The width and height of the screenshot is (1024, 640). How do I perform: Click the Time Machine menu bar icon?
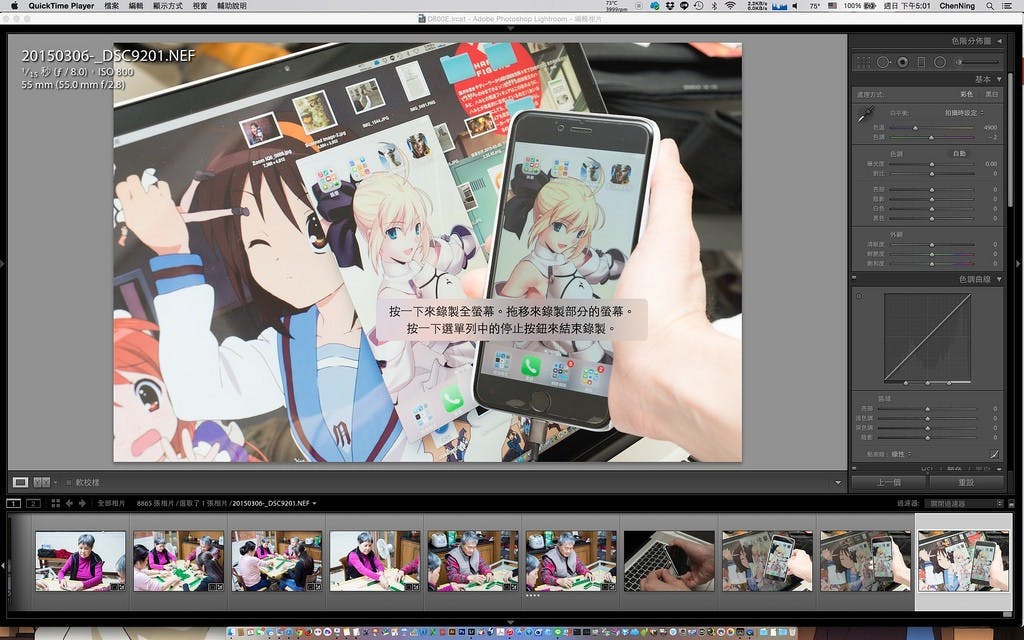[699, 6]
